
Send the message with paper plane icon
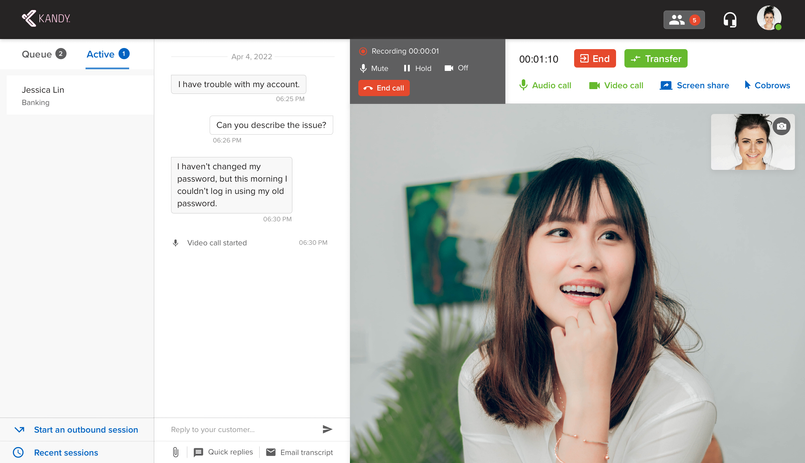click(328, 429)
